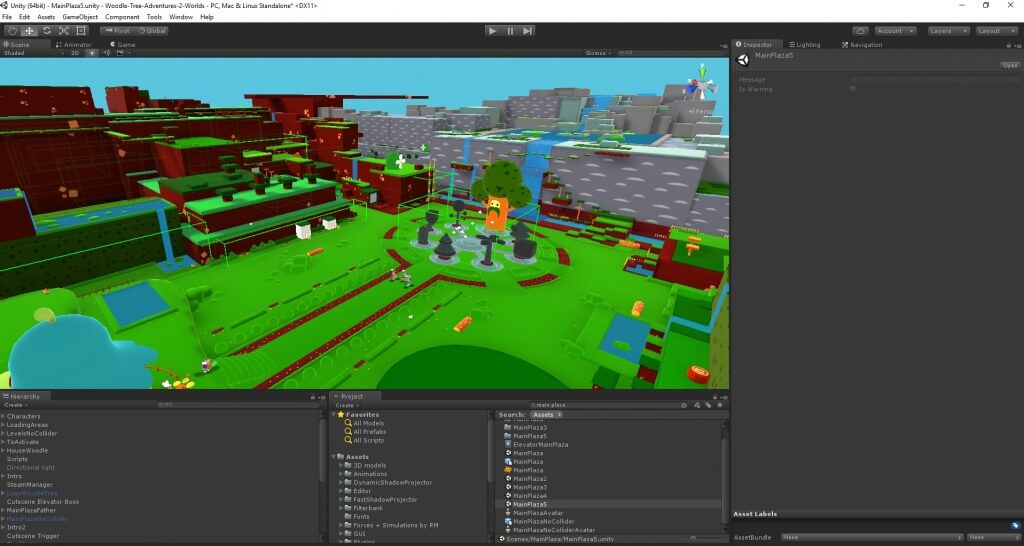The width and height of the screenshot is (1024, 546).
Task: Open the Hierarchy Create dropdown
Action: (x=16, y=406)
